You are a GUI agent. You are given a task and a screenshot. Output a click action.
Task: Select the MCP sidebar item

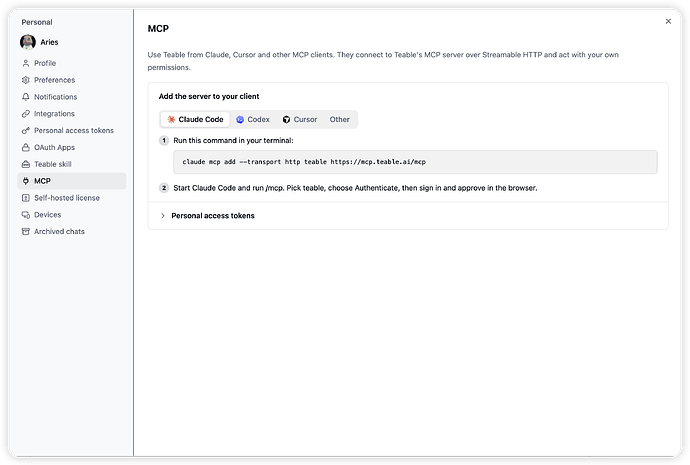[x=71, y=181]
